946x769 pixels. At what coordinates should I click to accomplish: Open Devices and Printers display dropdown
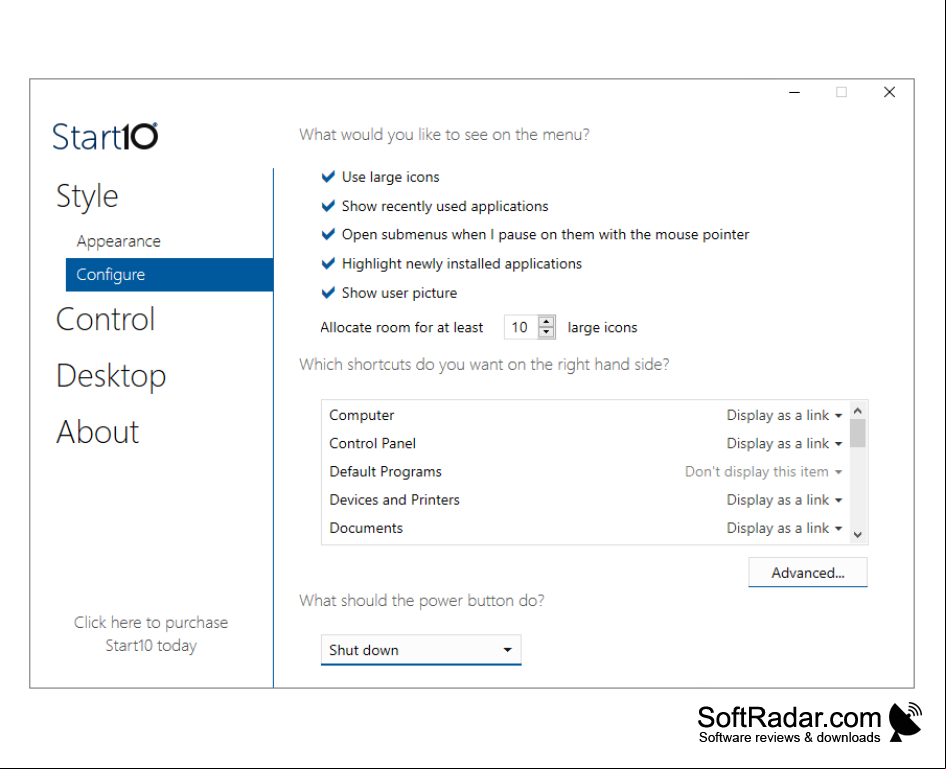coord(784,500)
